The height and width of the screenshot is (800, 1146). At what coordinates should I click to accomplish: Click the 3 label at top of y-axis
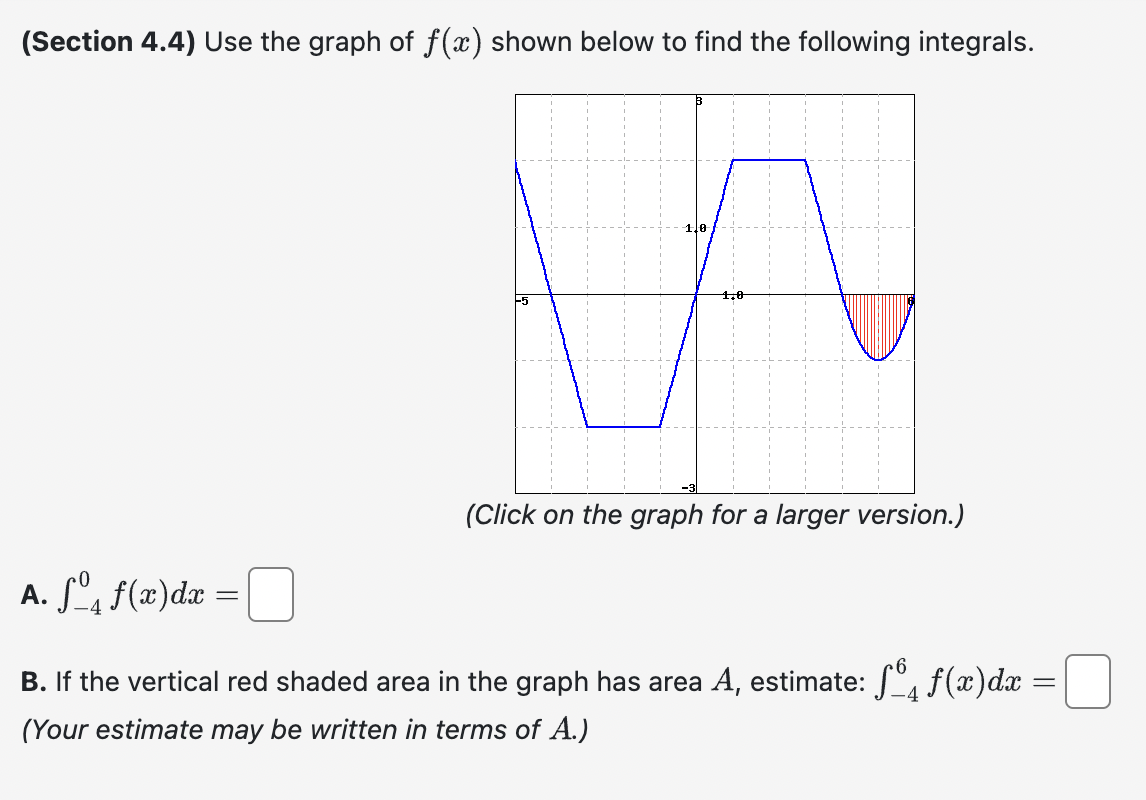(697, 100)
